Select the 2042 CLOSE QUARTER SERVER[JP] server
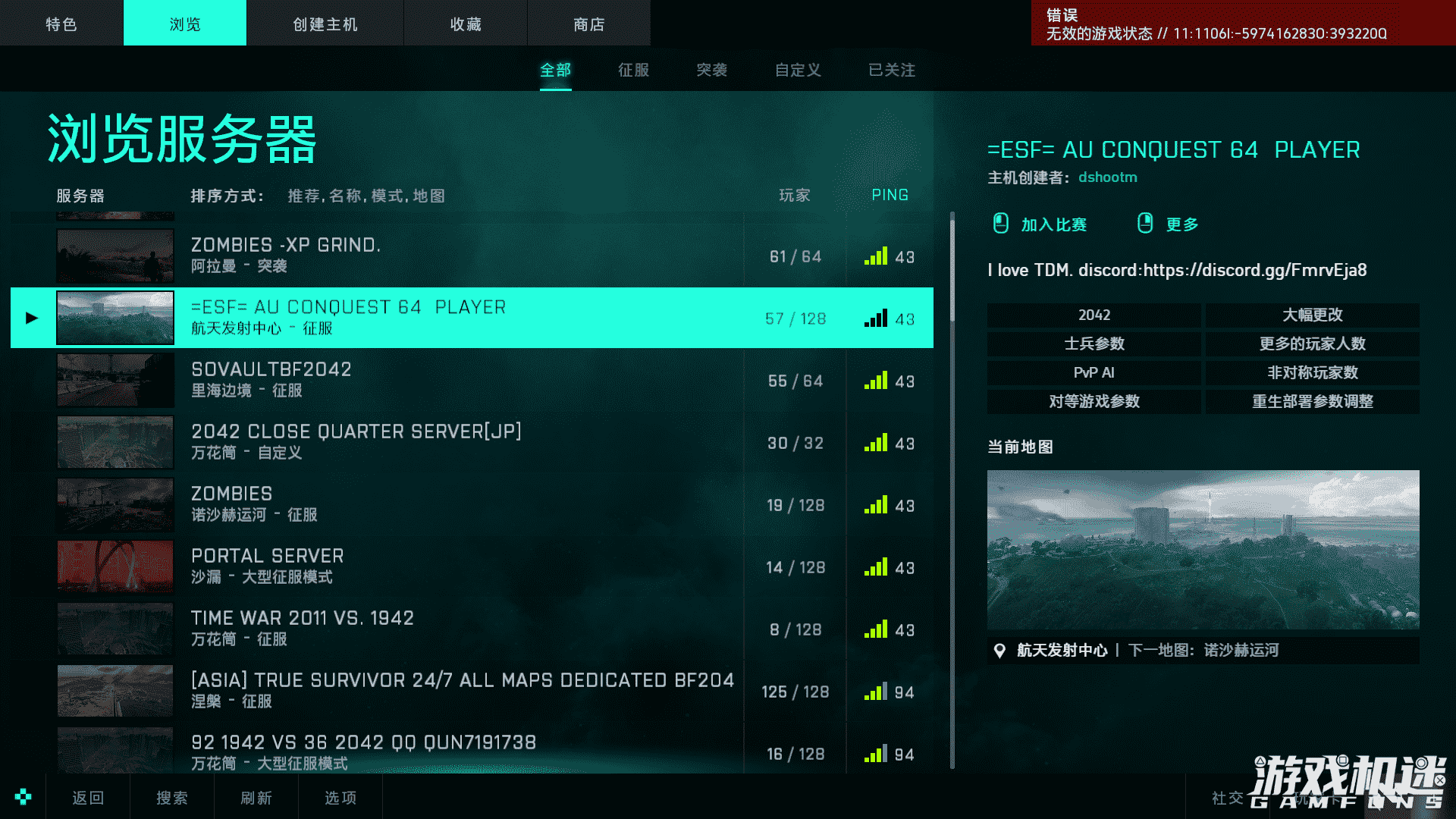 pos(472,443)
